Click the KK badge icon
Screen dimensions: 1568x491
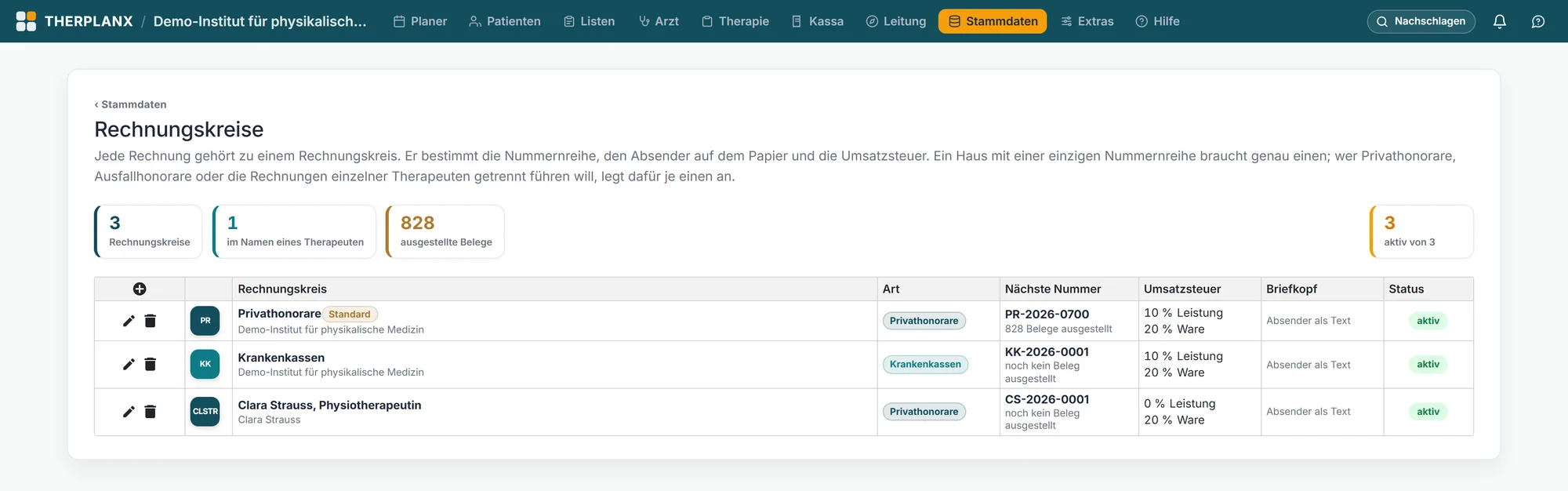[x=205, y=364]
